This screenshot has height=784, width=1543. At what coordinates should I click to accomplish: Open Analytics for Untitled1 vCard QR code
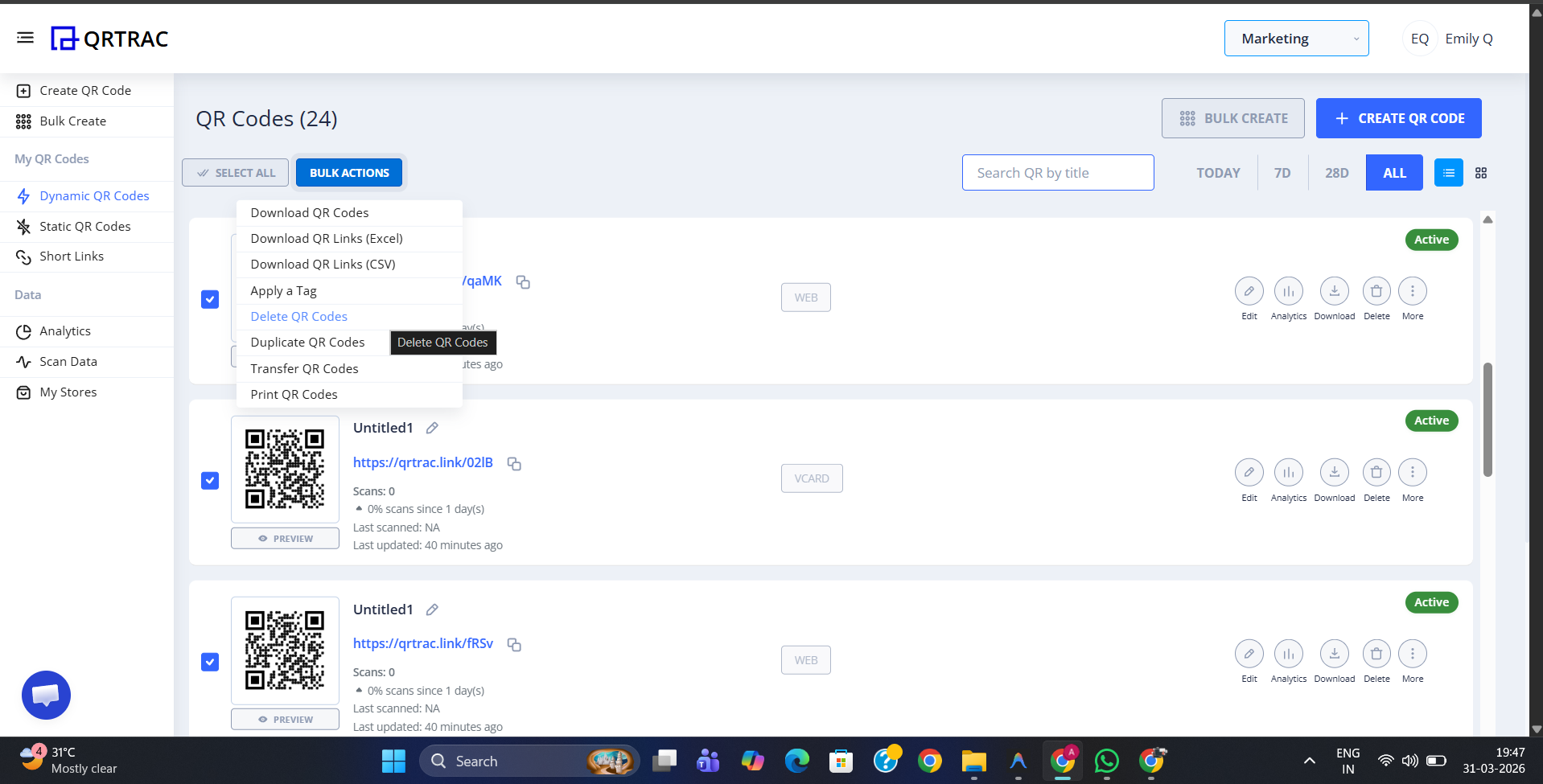[x=1288, y=473]
